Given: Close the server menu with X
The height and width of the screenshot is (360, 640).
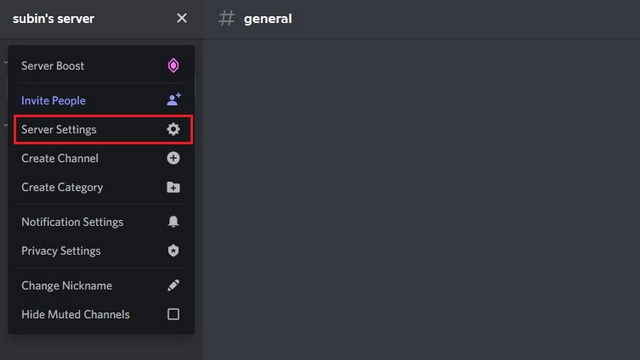Looking at the screenshot, I should point(182,18).
